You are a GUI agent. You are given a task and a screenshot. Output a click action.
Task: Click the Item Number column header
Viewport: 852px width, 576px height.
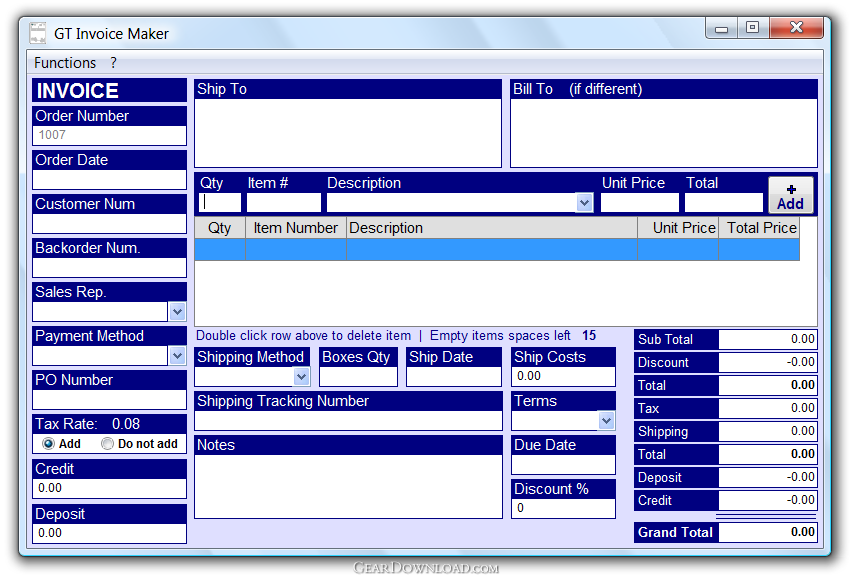(296, 228)
